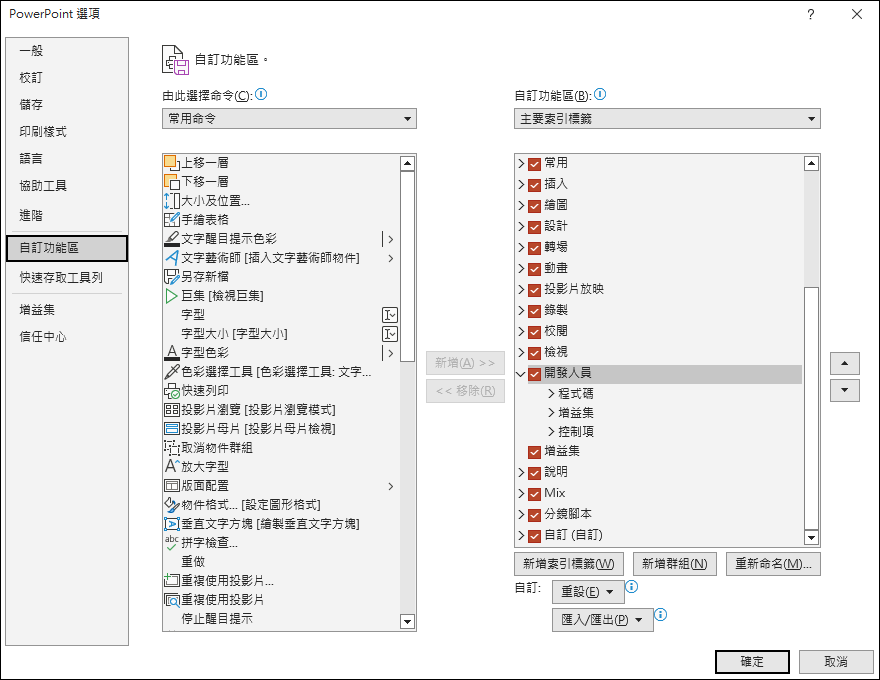
Task: Click info icon beside 自訂功能區(B)
Action: click(x=600, y=94)
